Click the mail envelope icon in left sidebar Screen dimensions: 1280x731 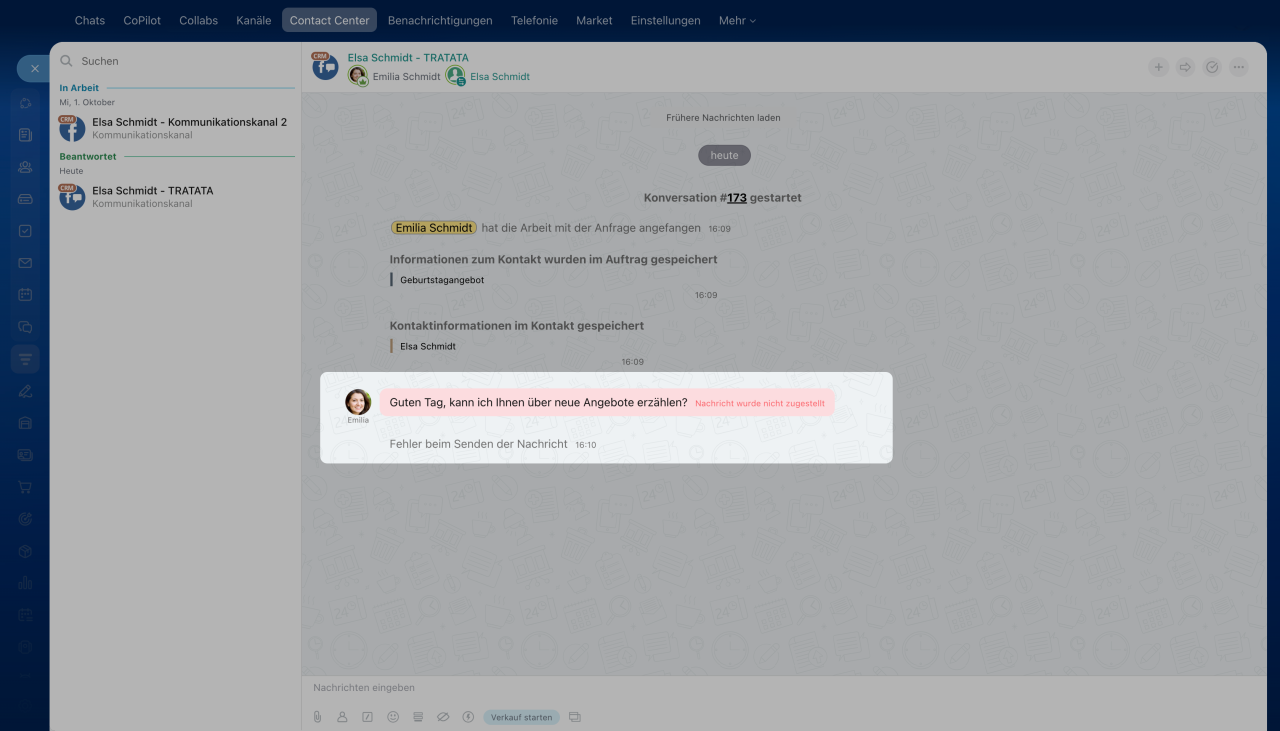(x=25, y=263)
